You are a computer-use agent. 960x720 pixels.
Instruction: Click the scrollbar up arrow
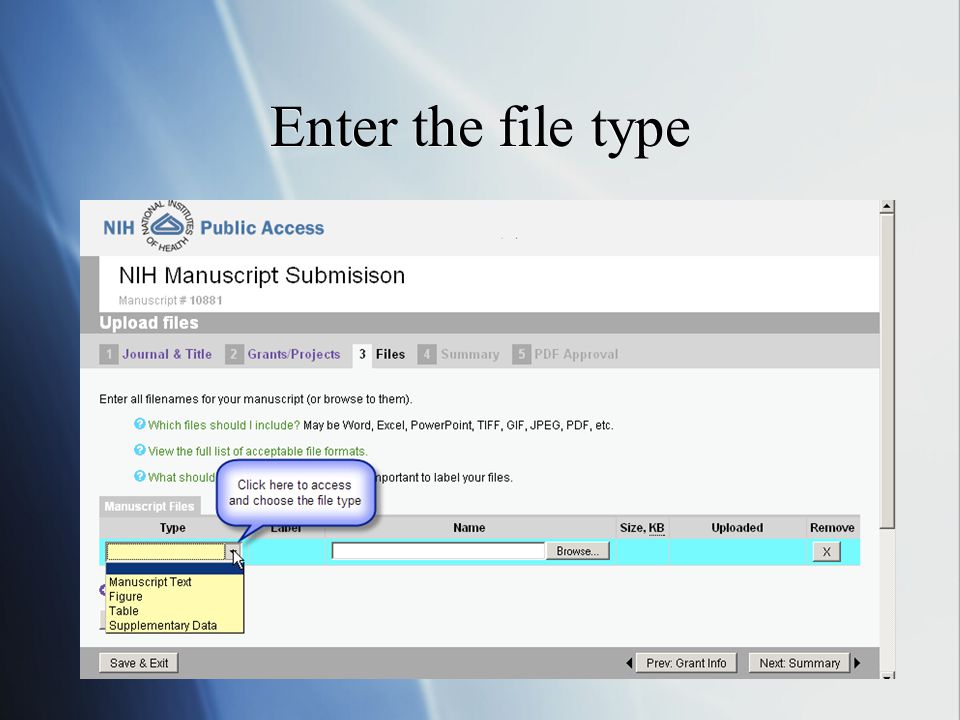[887, 206]
